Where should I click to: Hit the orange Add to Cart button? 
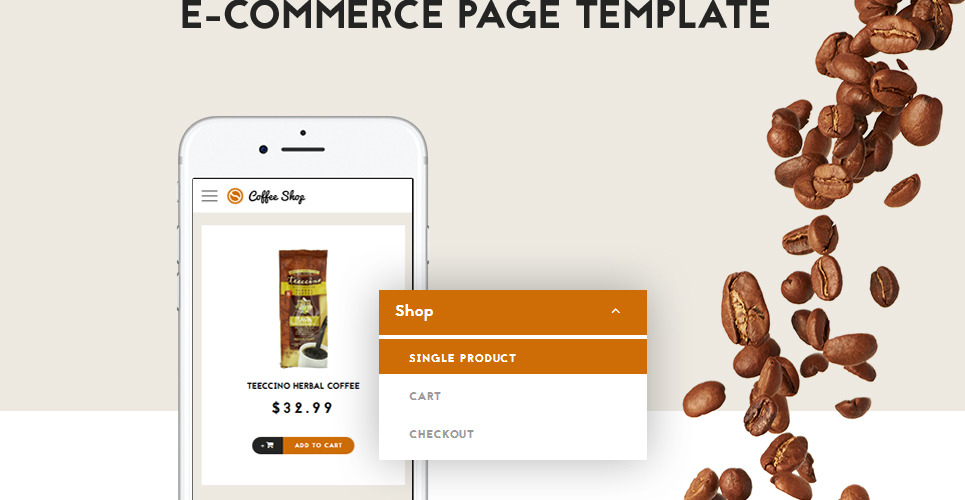318,445
